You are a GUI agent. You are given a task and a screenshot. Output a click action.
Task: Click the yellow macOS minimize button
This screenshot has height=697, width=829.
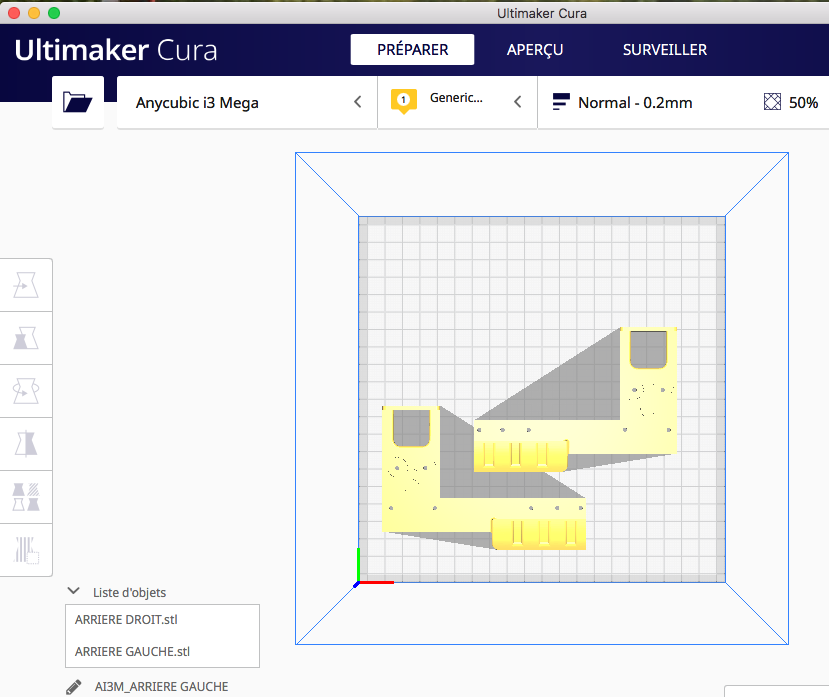34,13
